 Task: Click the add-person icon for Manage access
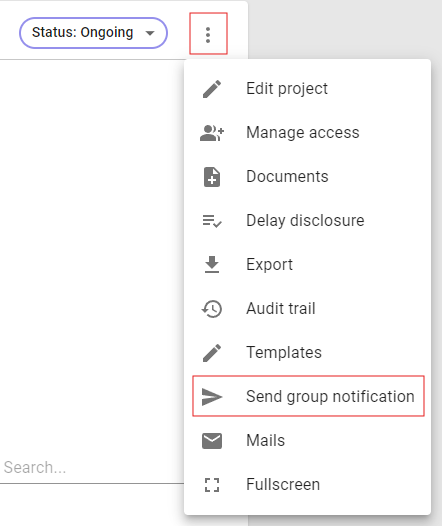(212, 133)
